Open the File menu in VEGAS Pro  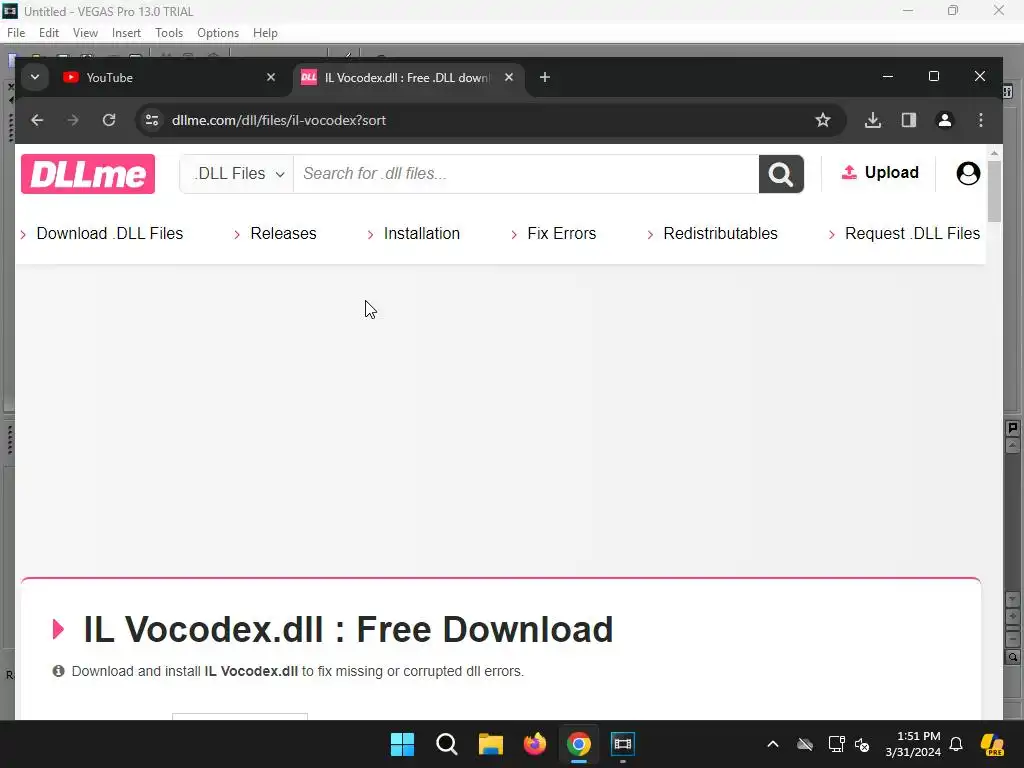tap(16, 33)
